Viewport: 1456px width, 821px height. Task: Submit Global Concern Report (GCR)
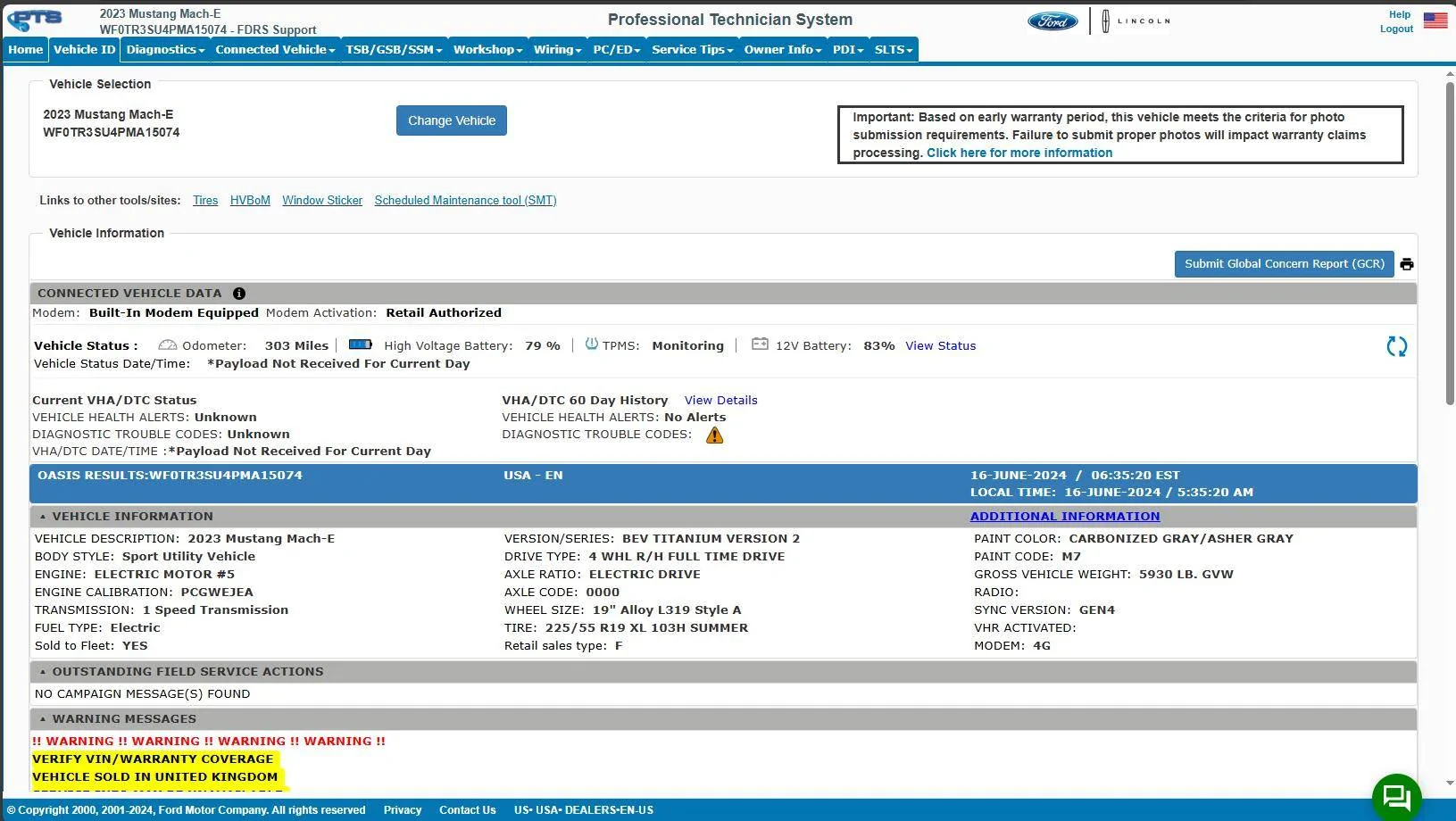[x=1285, y=264]
